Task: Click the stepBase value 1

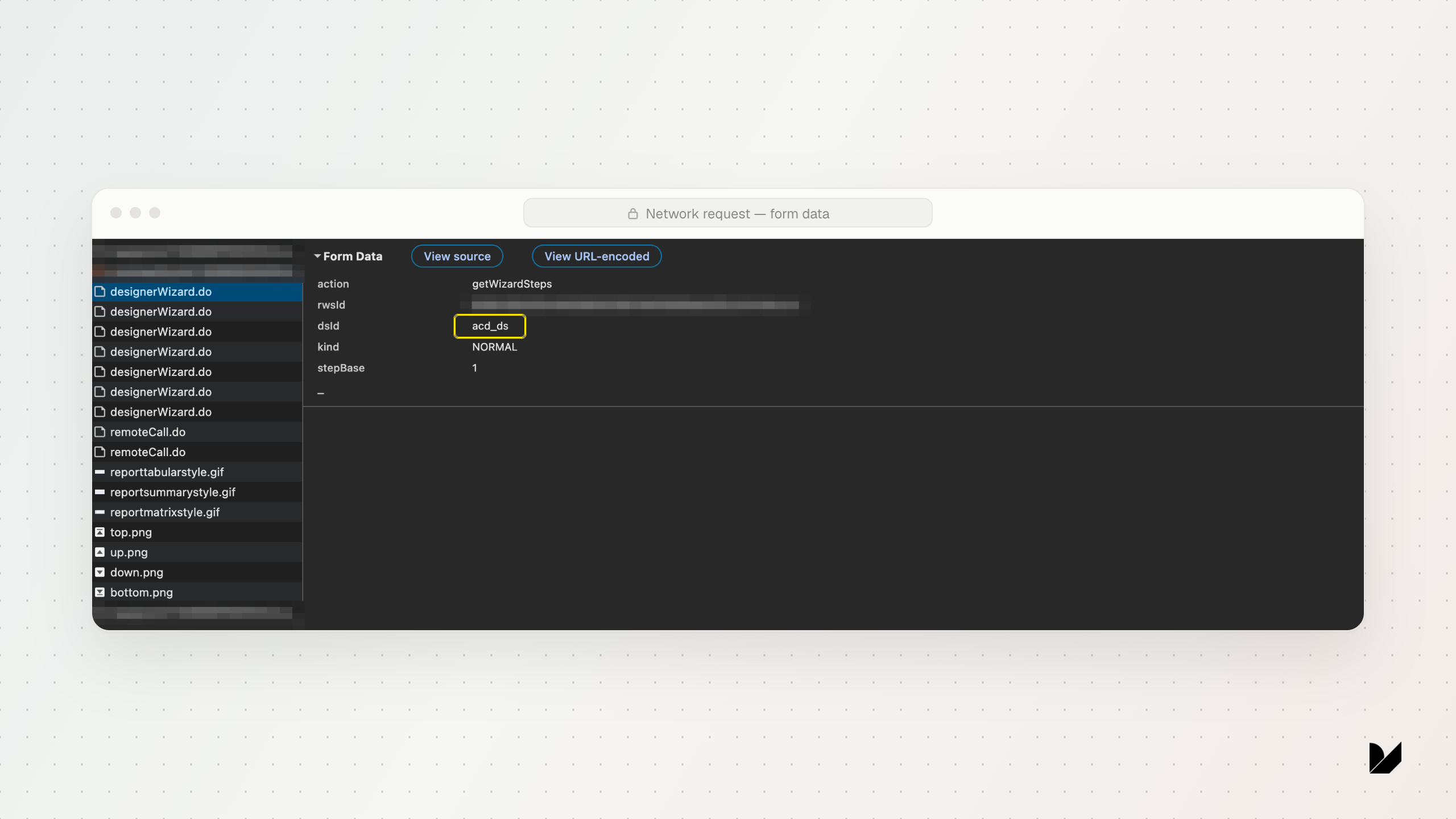Action: point(474,368)
